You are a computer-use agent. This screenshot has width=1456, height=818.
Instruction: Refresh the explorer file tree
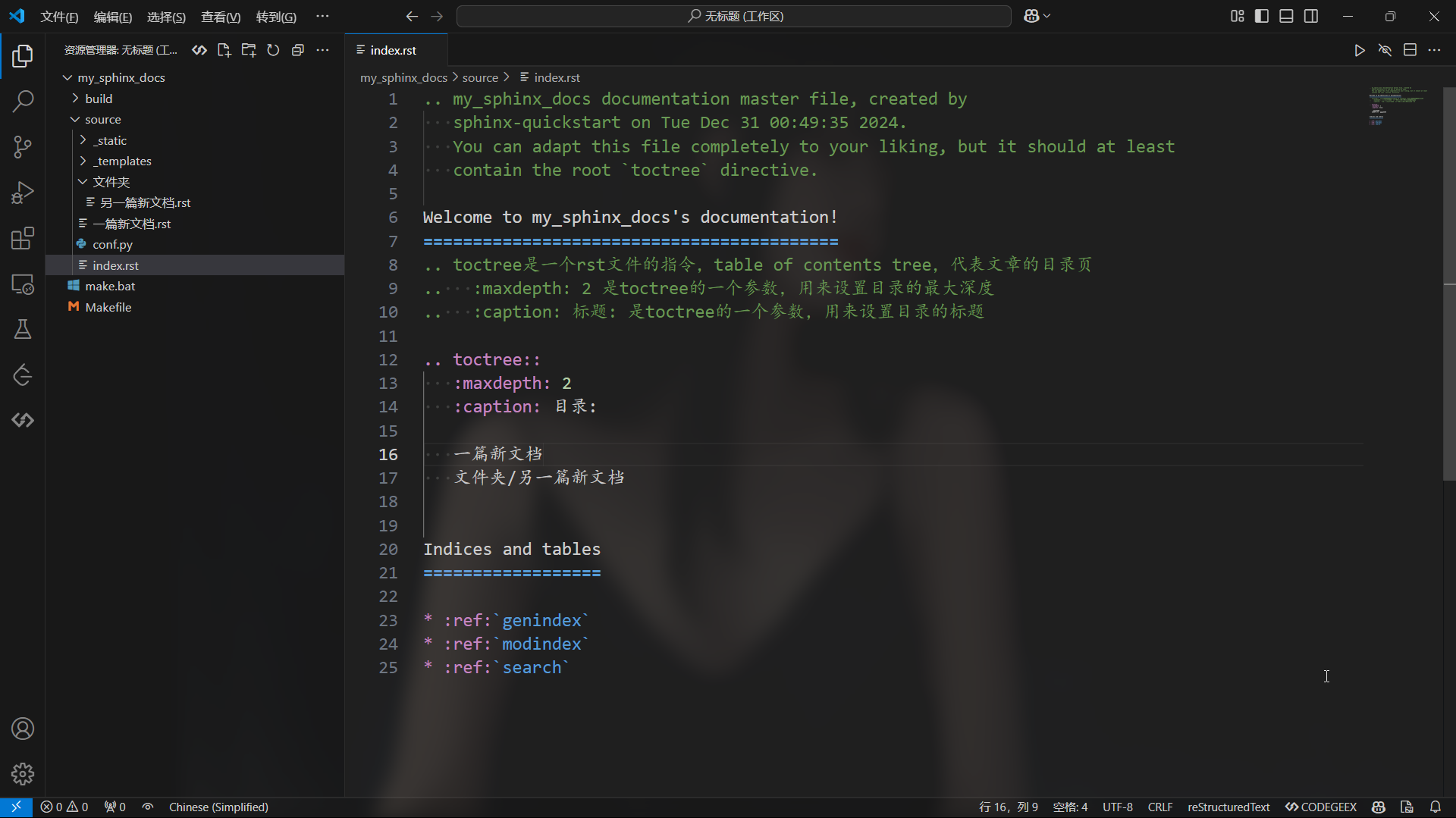273,50
